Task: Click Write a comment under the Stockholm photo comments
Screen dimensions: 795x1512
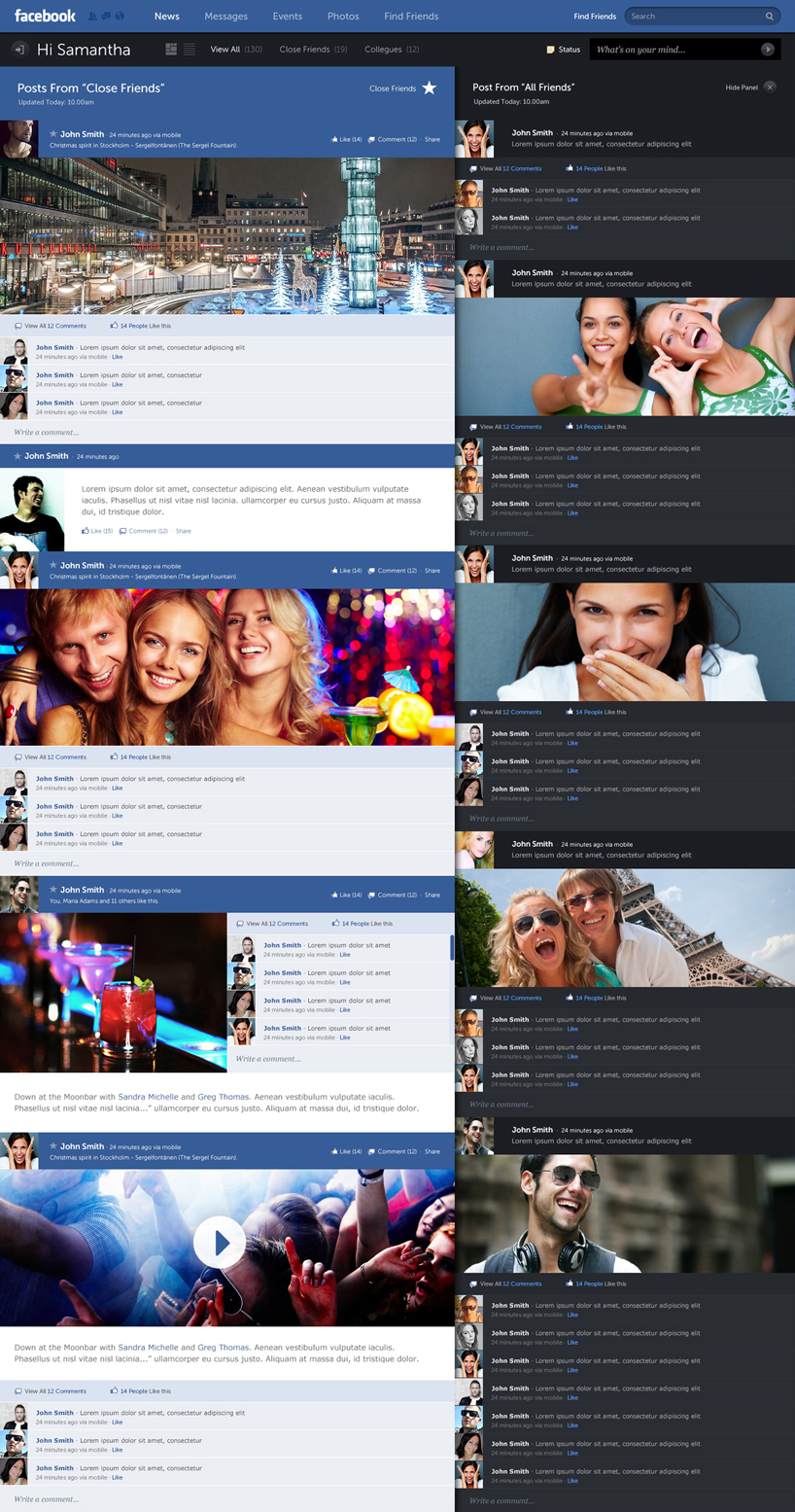Action: (226, 433)
